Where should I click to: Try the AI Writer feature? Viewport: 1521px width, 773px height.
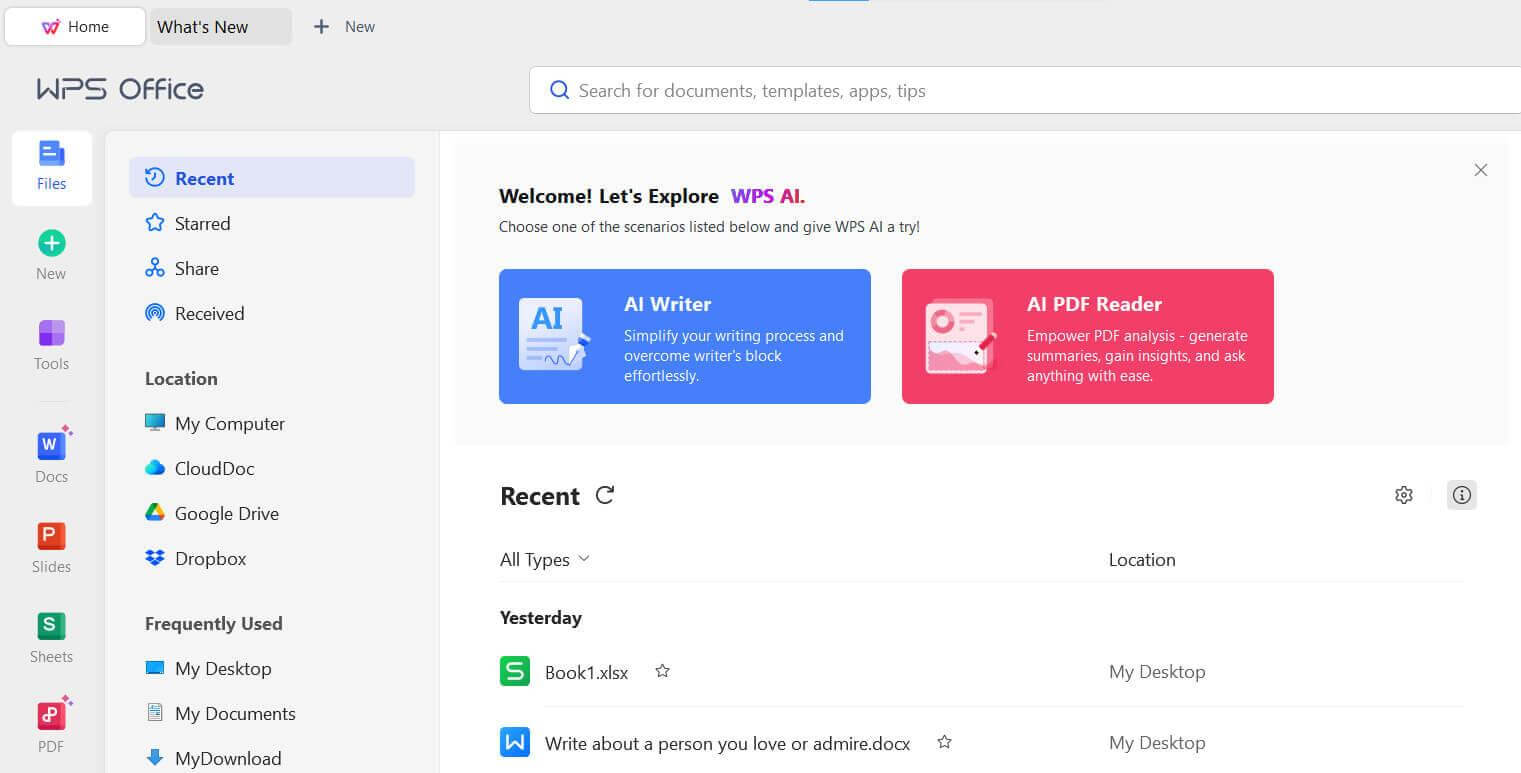pyautogui.click(x=684, y=336)
